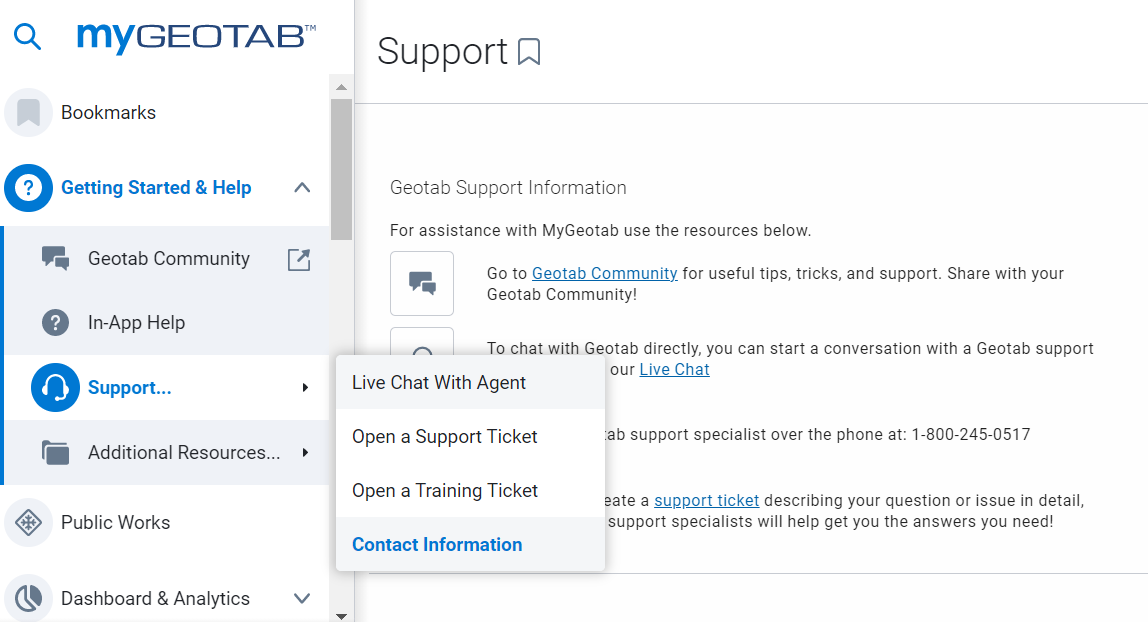This screenshot has height=622, width=1148.
Task: Choose Open a Support Ticket
Action: 445,437
